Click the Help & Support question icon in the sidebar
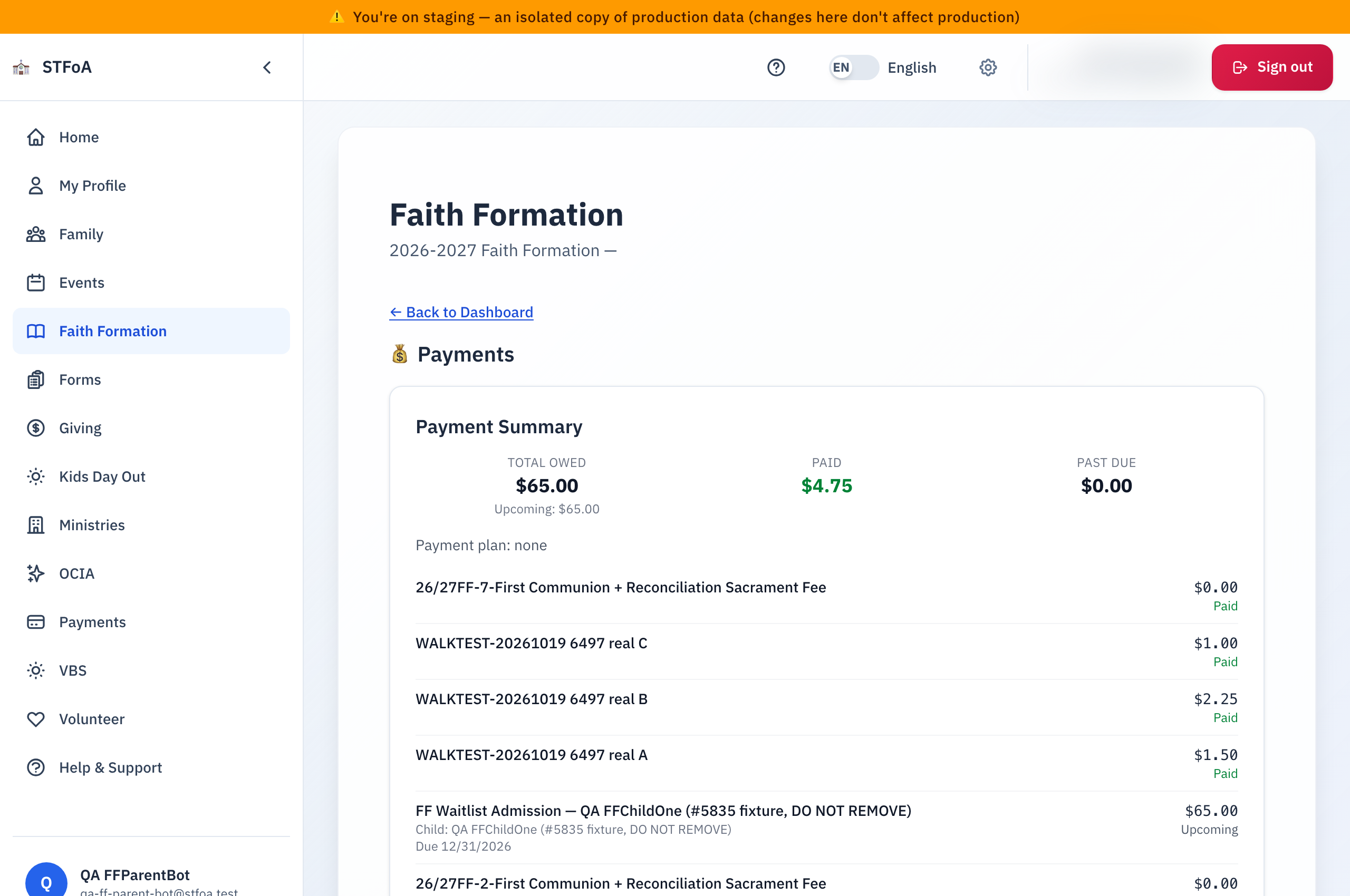The image size is (1350, 896). 35,767
